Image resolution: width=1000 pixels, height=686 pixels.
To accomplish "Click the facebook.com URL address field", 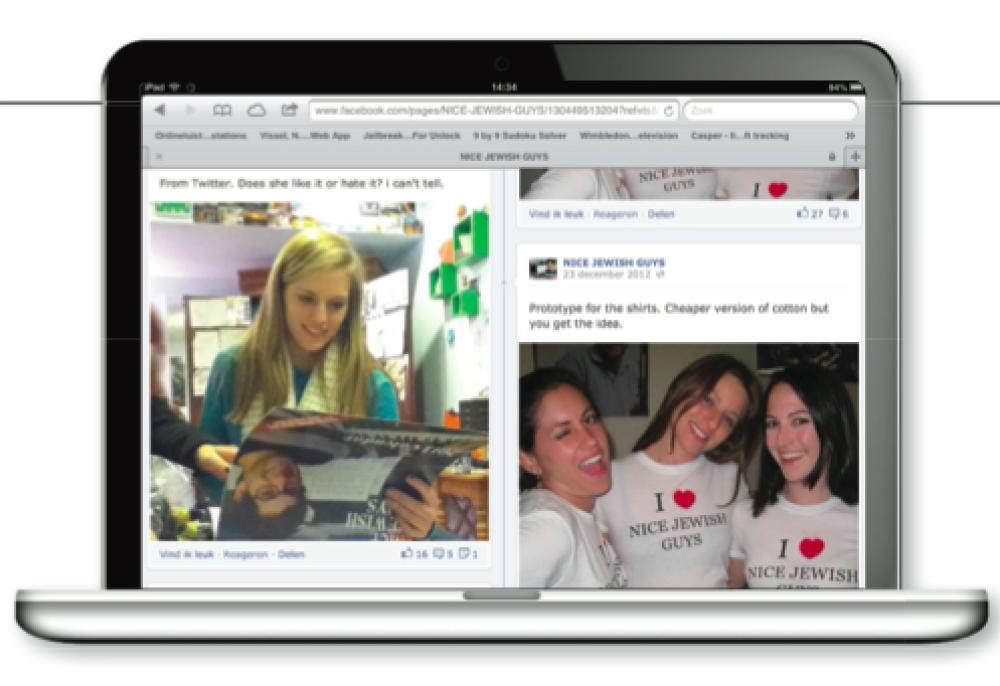I will tap(494, 111).
